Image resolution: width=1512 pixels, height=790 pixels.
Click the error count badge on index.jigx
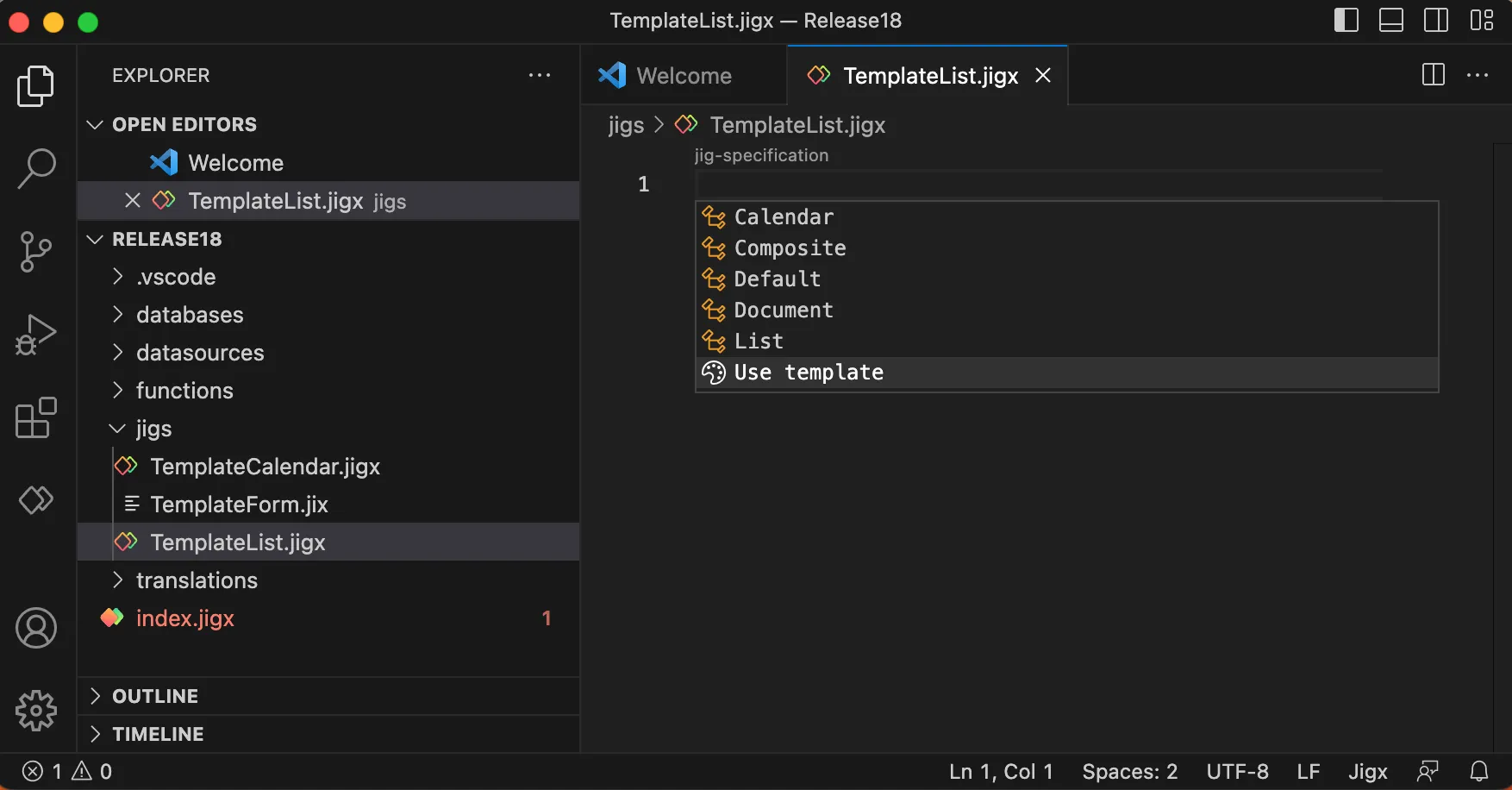pos(547,618)
